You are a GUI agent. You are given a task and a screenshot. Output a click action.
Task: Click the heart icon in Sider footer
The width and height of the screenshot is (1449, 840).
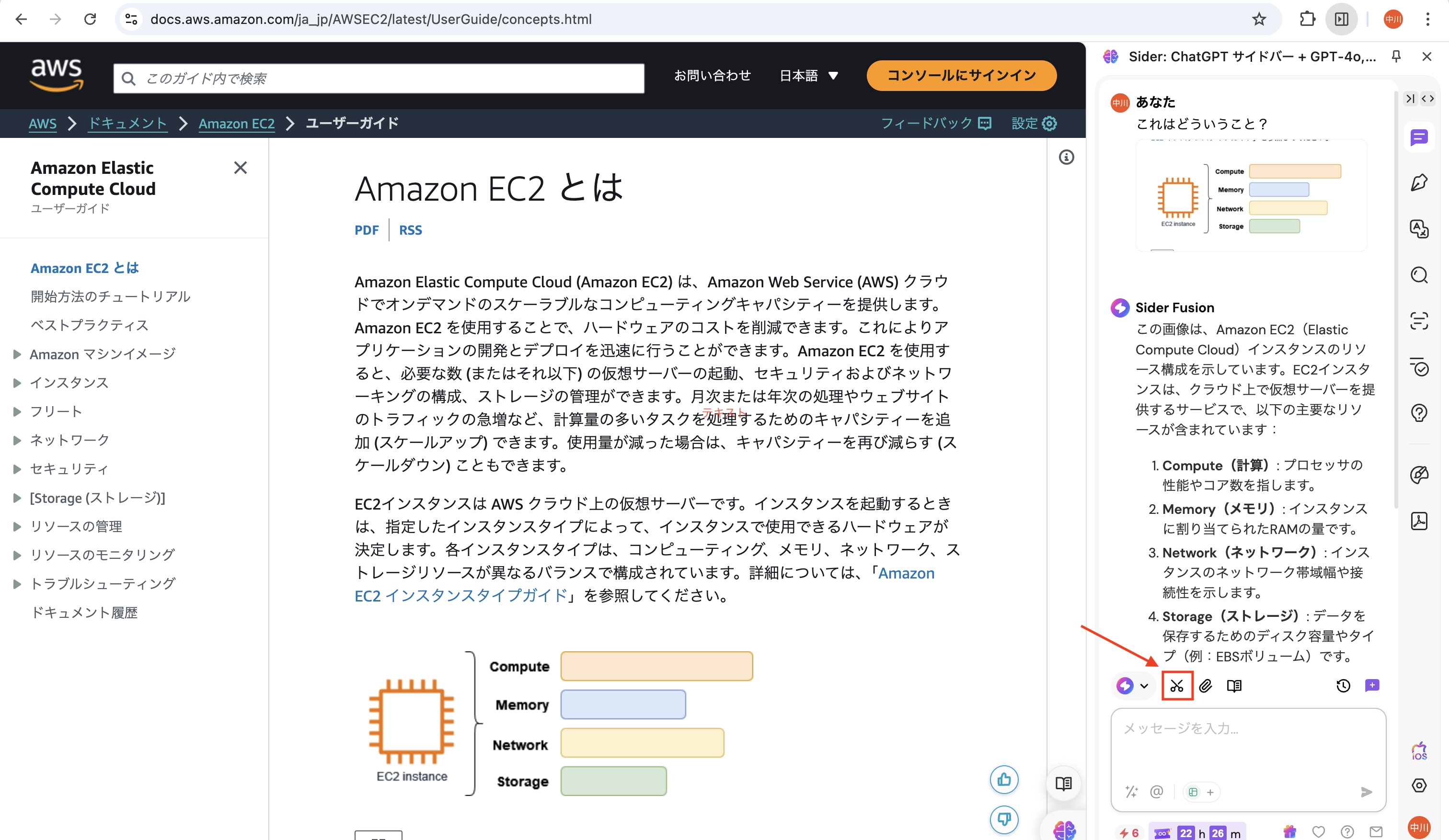tap(1319, 831)
